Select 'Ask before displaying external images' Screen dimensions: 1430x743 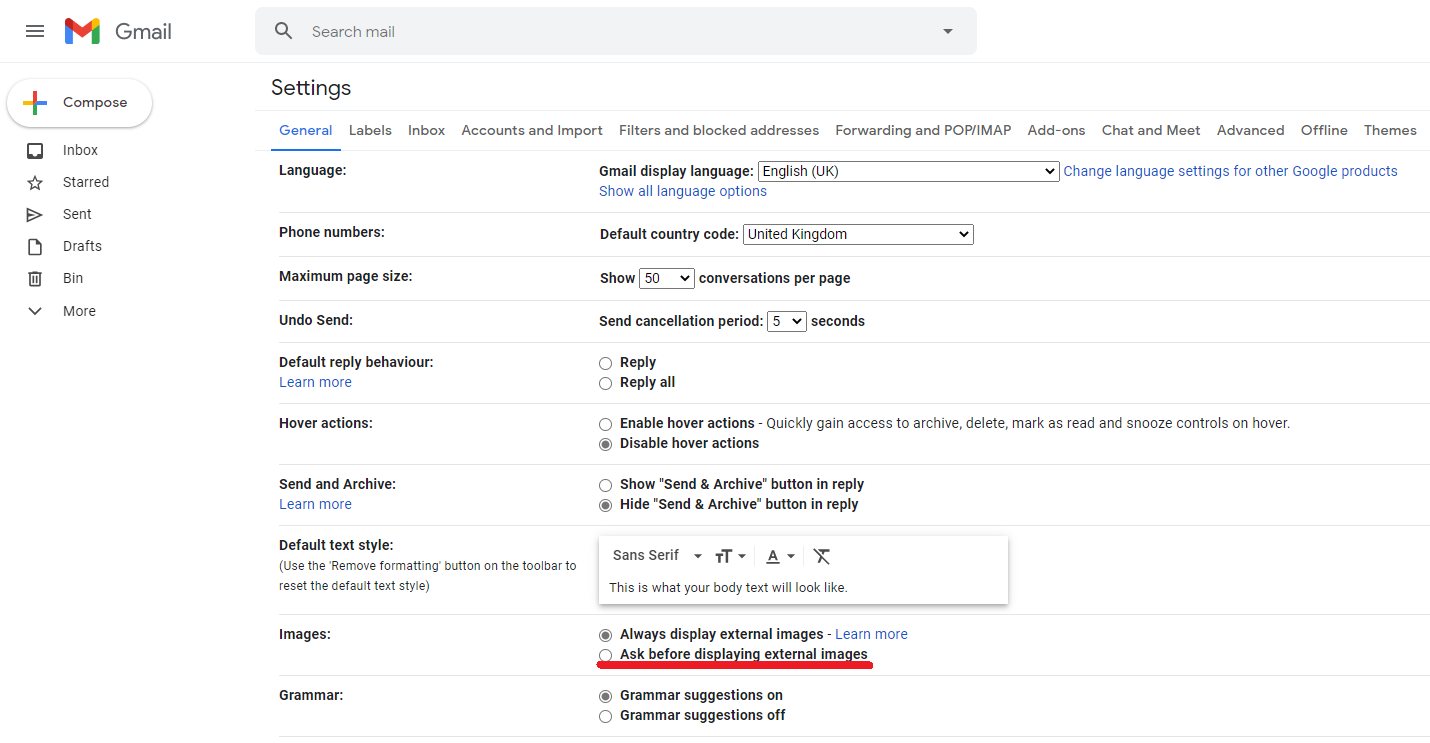[x=605, y=655]
